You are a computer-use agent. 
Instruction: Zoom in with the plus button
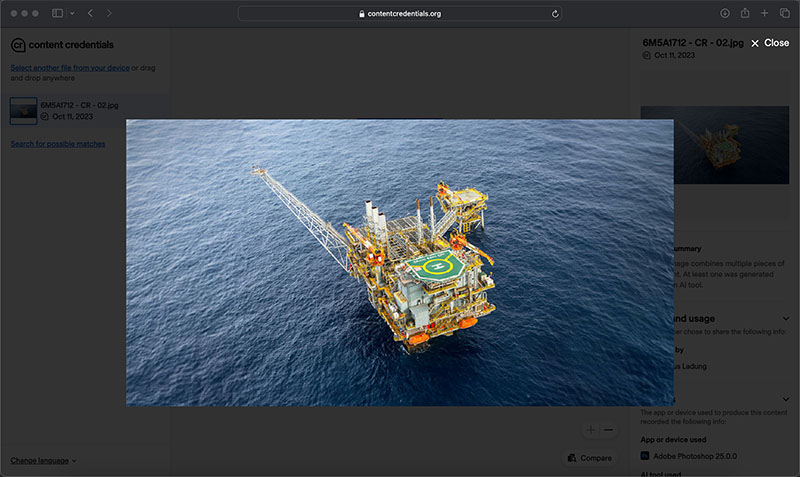[591, 430]
